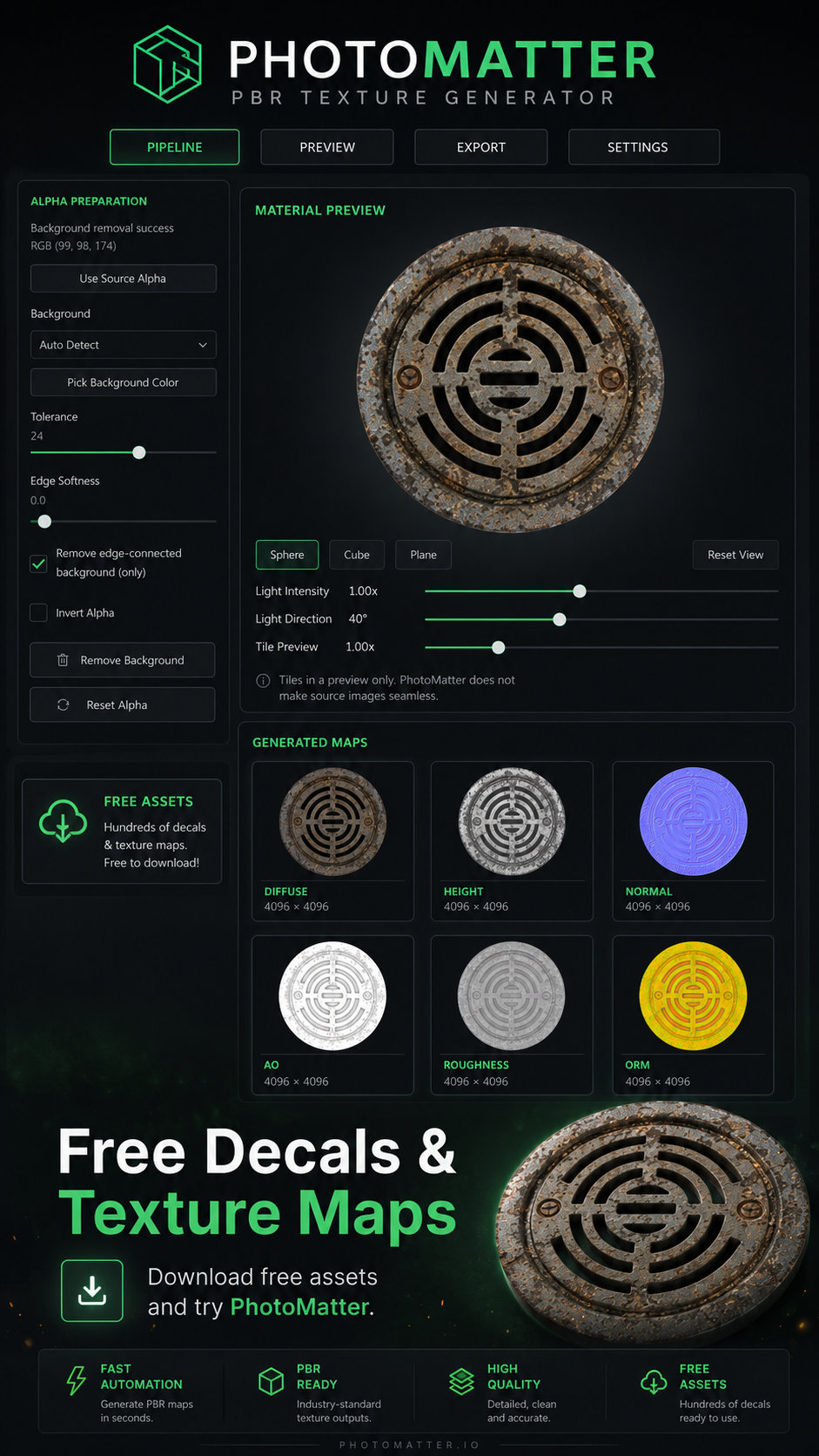
Task: Click the Tolerance value '24'
Action: pyautogui.click(x=37, y=435)
